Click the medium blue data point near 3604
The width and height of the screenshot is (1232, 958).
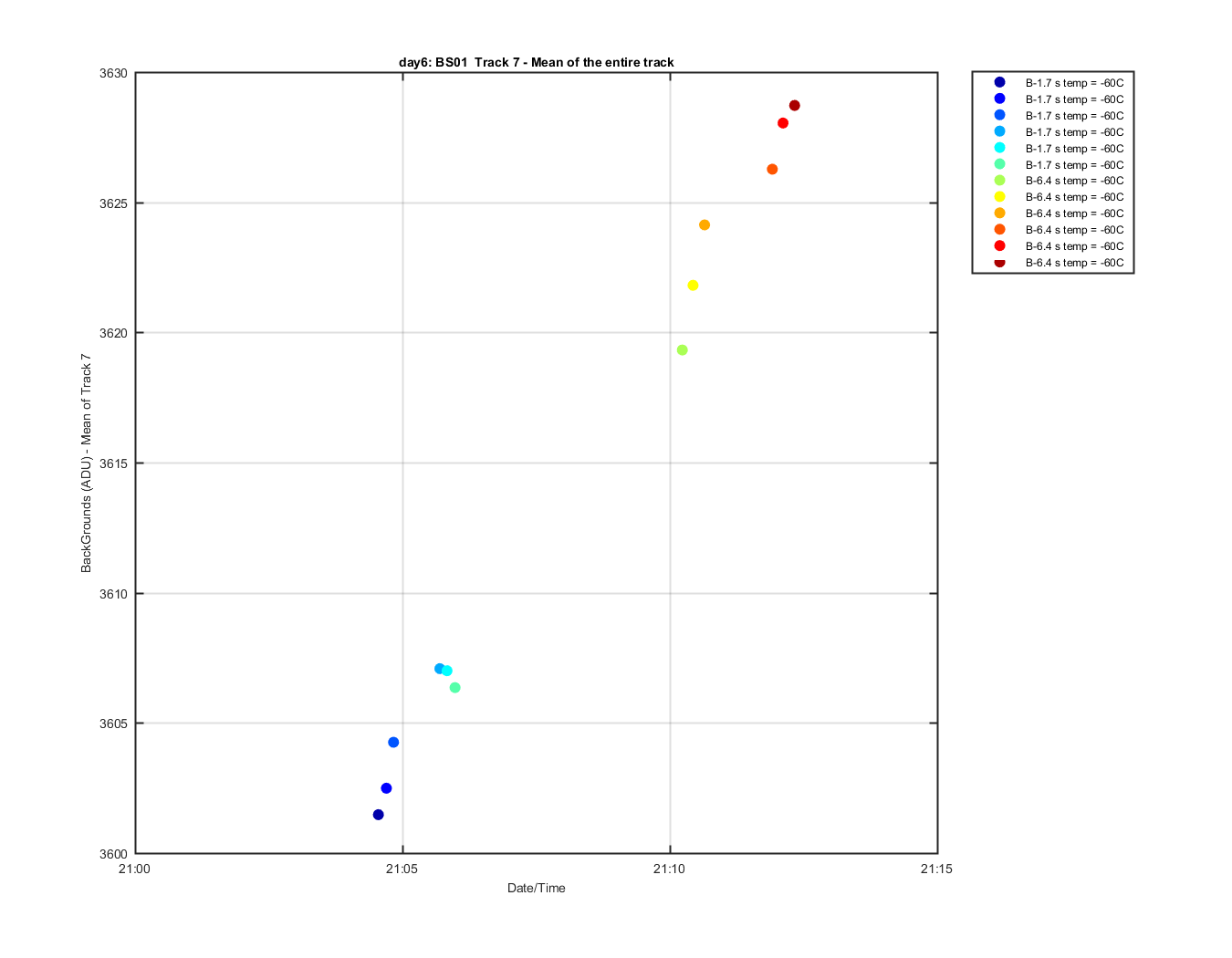coord(393,743)
